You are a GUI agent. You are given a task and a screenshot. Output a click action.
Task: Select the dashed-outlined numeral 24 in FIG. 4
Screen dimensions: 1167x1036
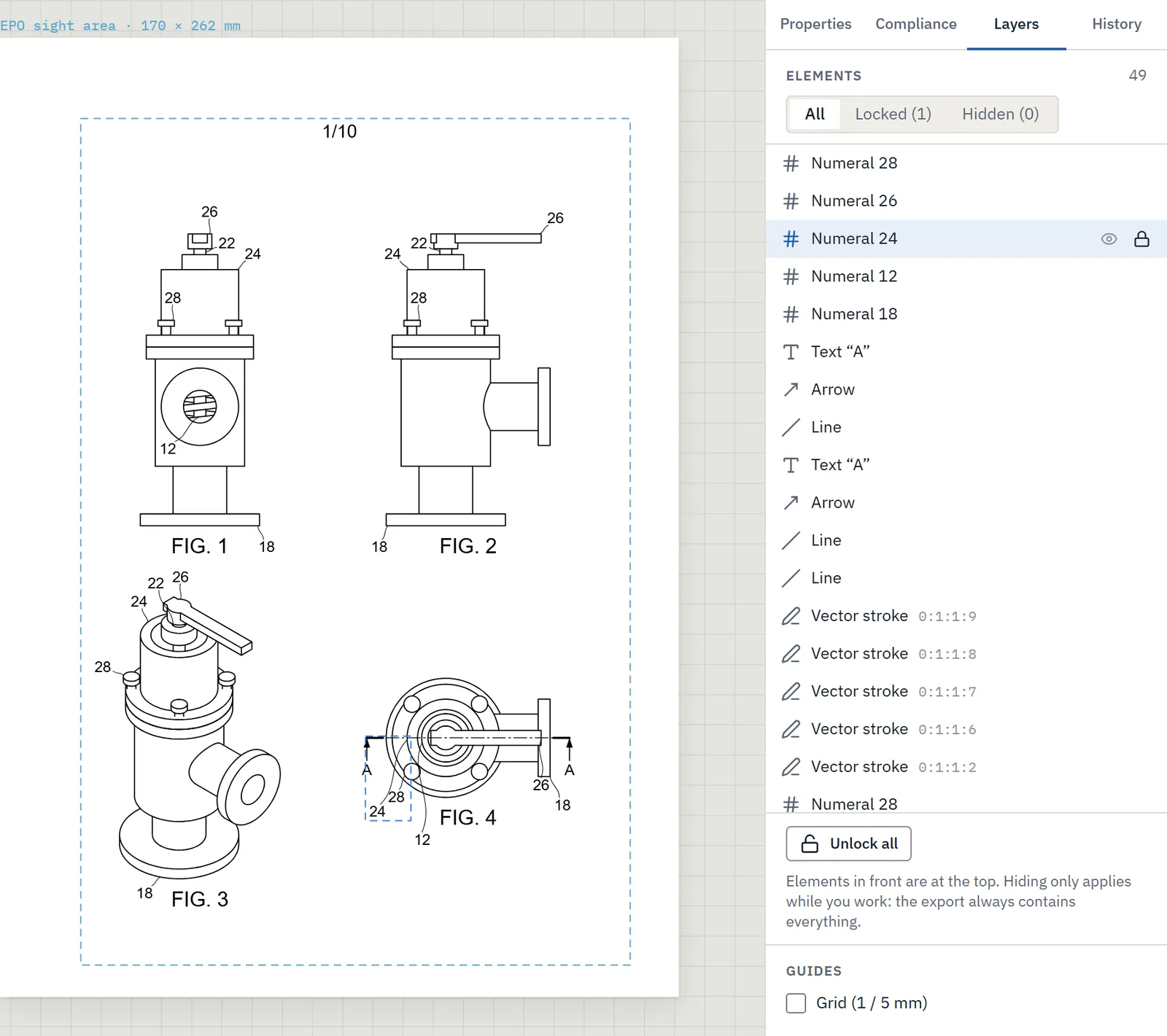(377, 811)
